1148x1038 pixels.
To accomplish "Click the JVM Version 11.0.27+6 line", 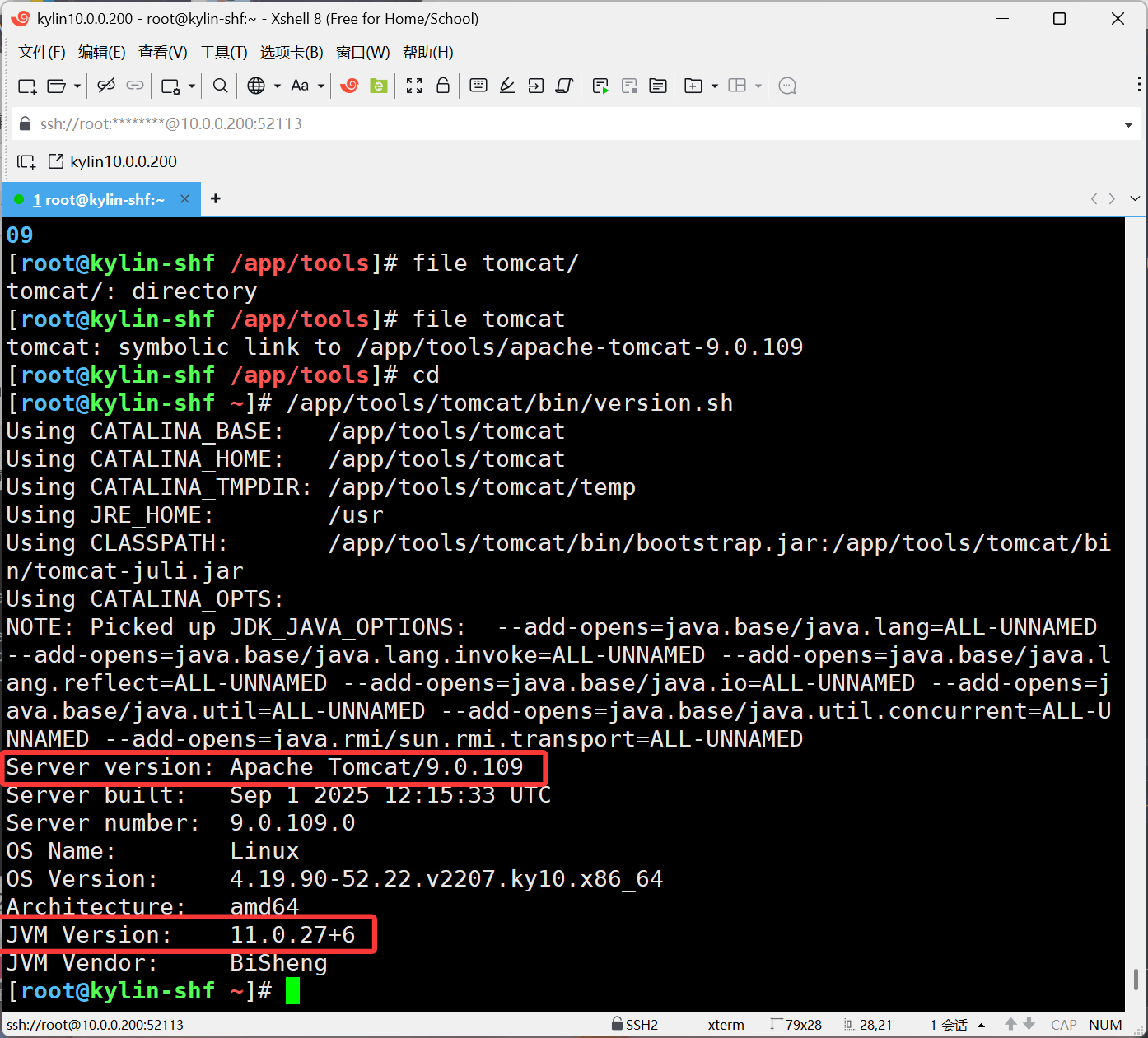I will coord(181,935).
